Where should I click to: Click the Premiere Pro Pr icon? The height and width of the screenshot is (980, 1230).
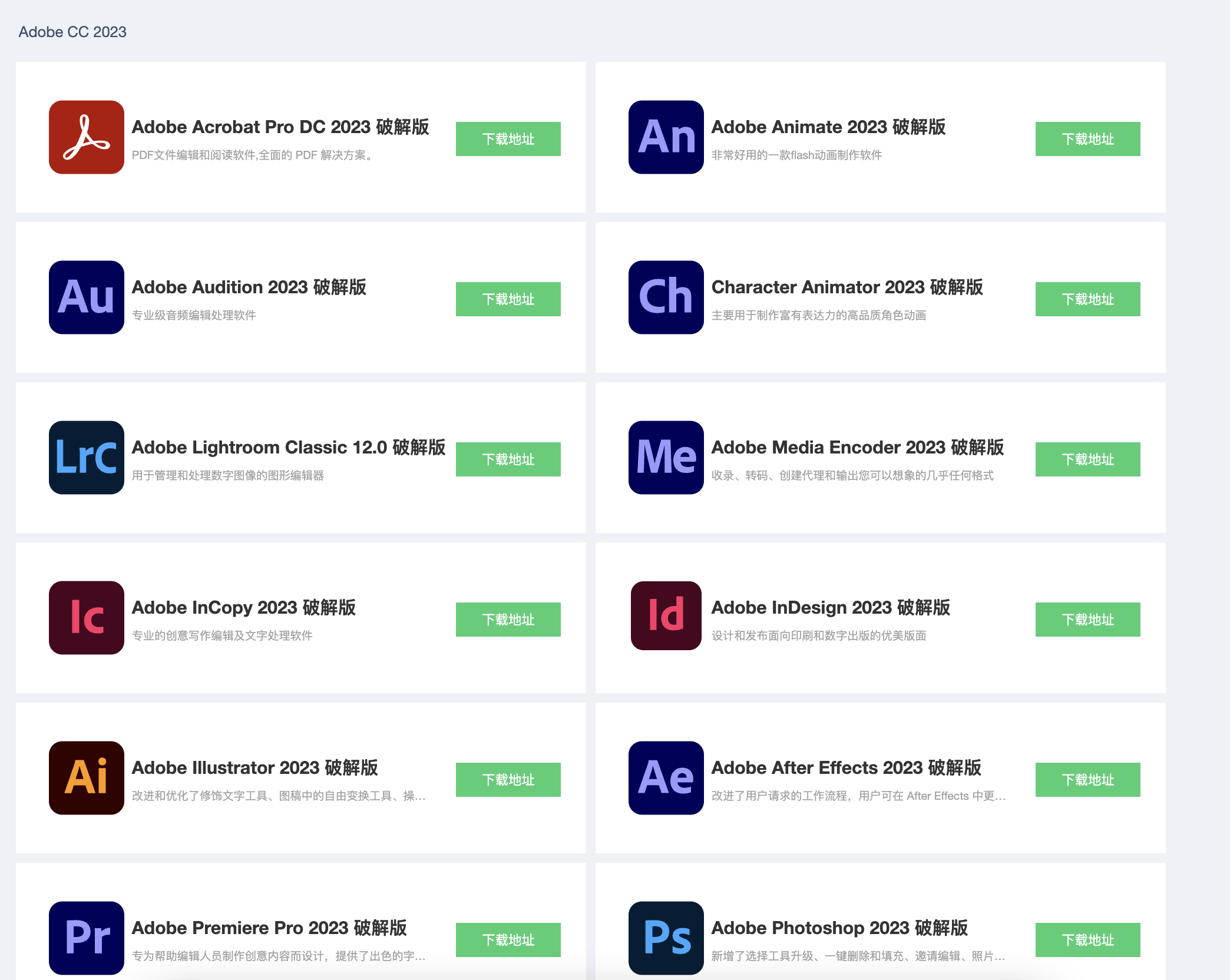point(87,938)
